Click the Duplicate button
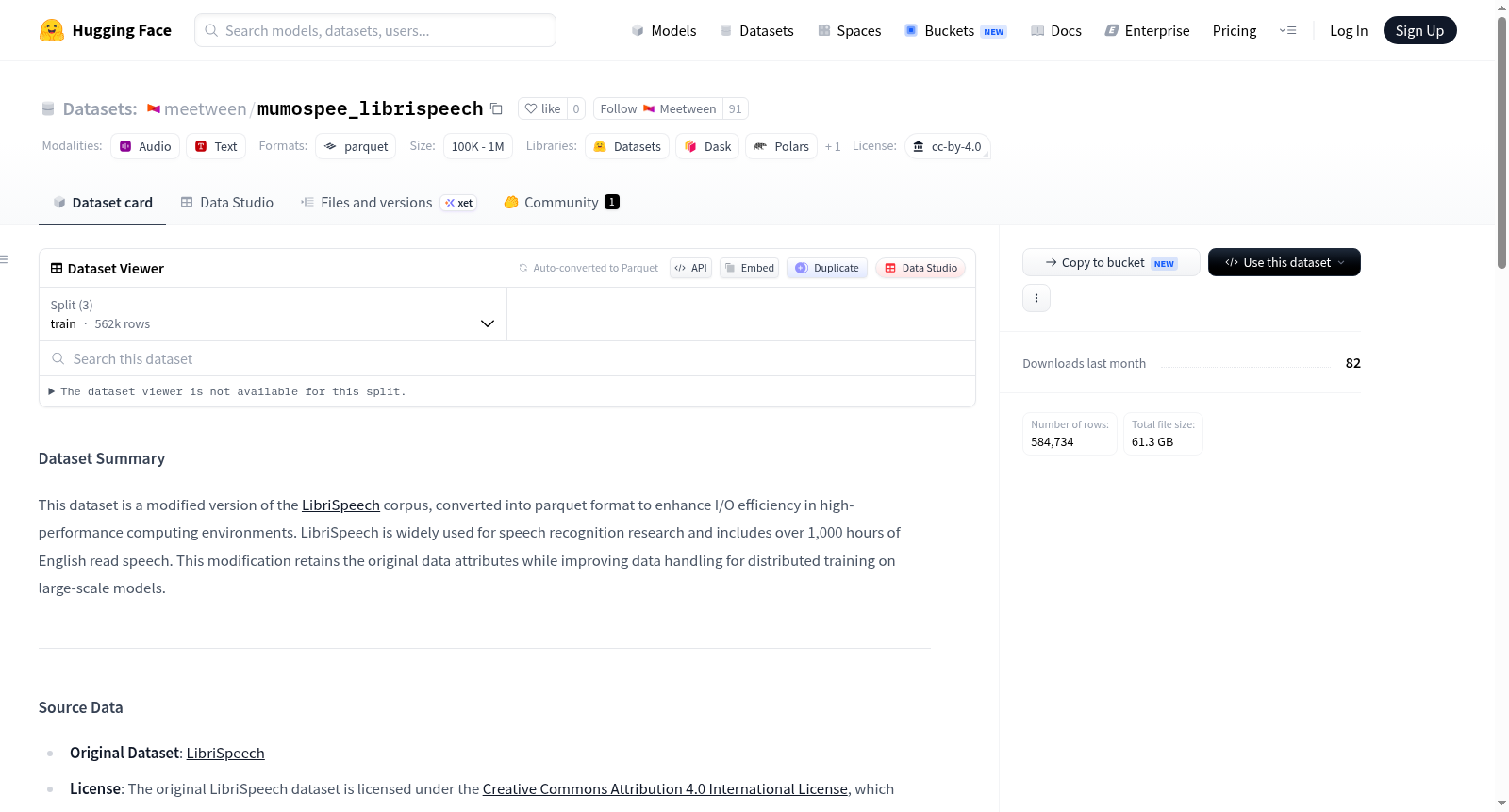1509x812 pixels. point(826,268)
